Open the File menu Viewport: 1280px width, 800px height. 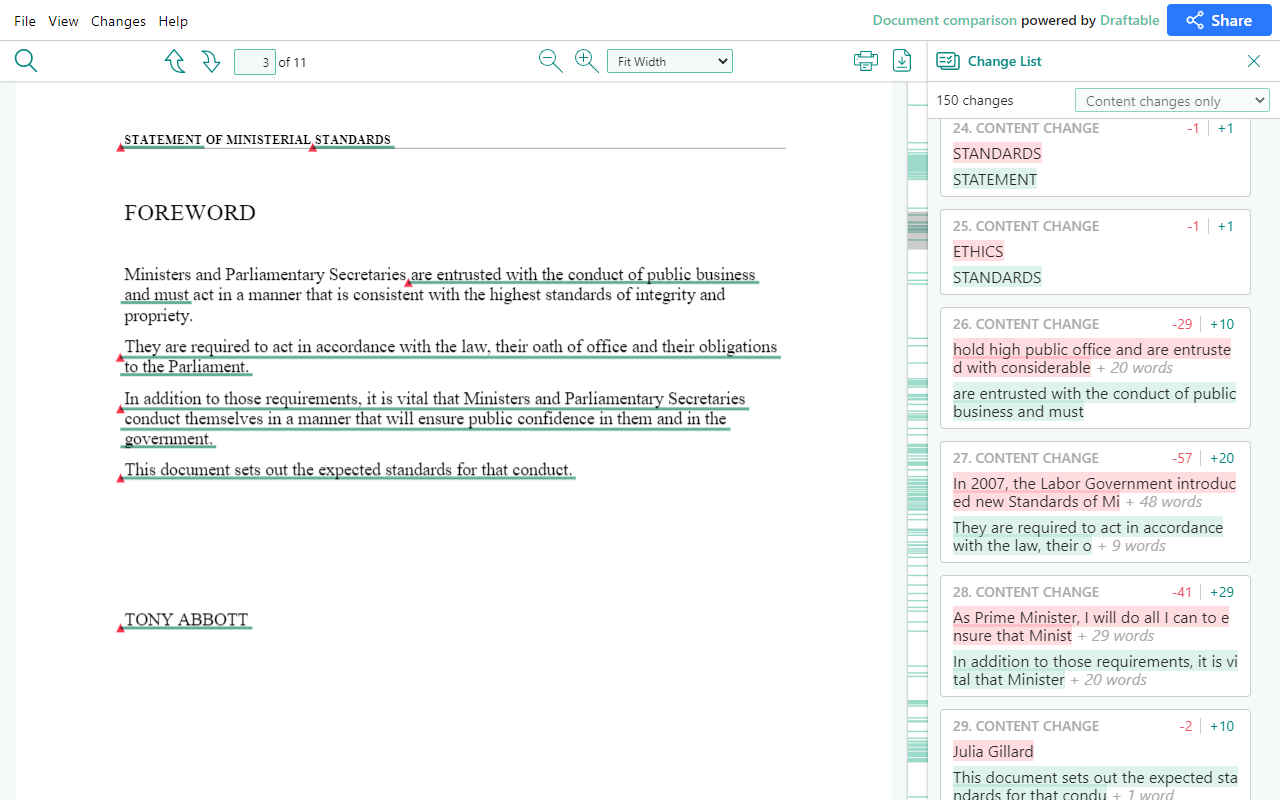(25, 21)
